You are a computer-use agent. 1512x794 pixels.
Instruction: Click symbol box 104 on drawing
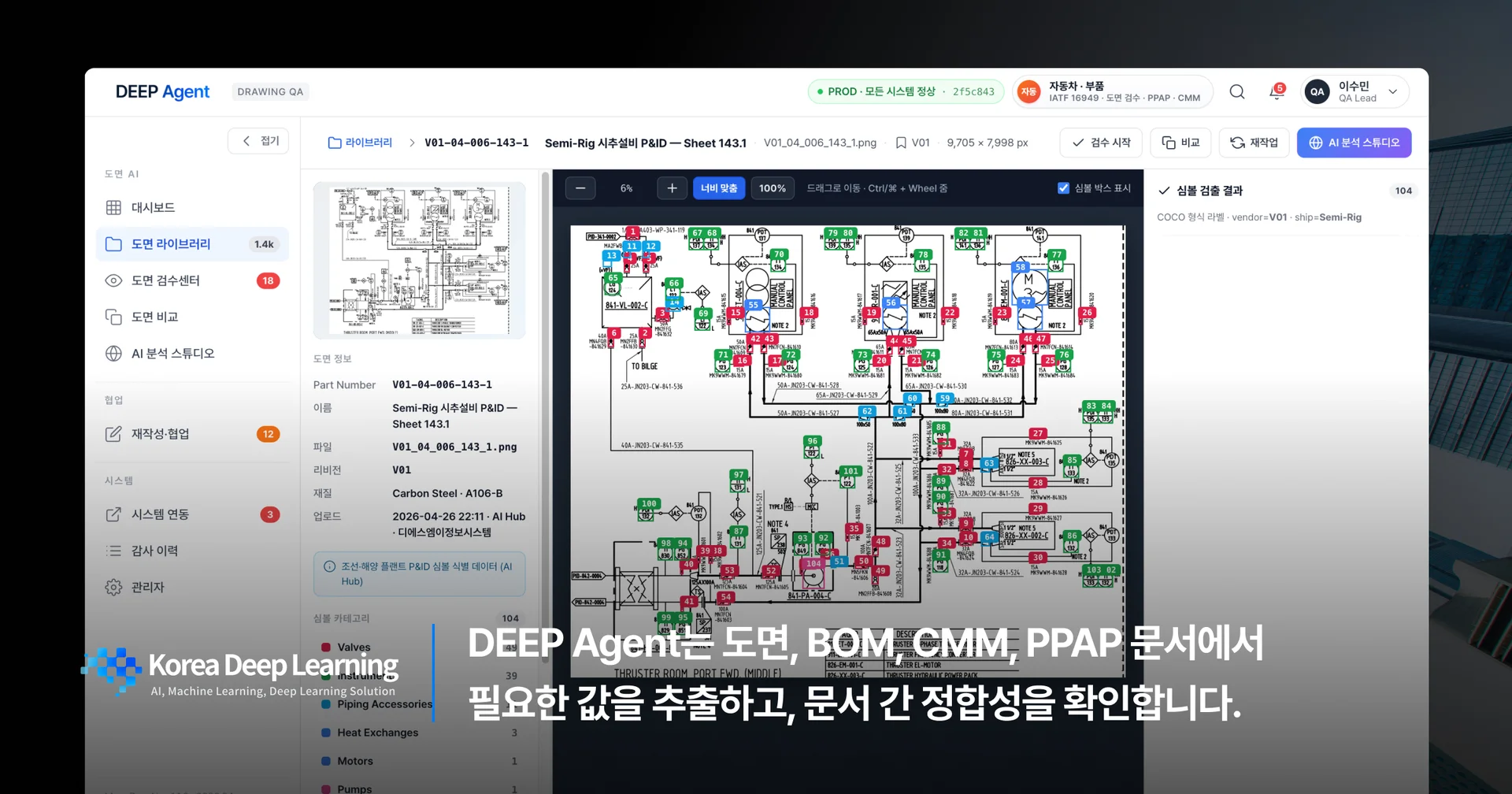tap(813, 573)
